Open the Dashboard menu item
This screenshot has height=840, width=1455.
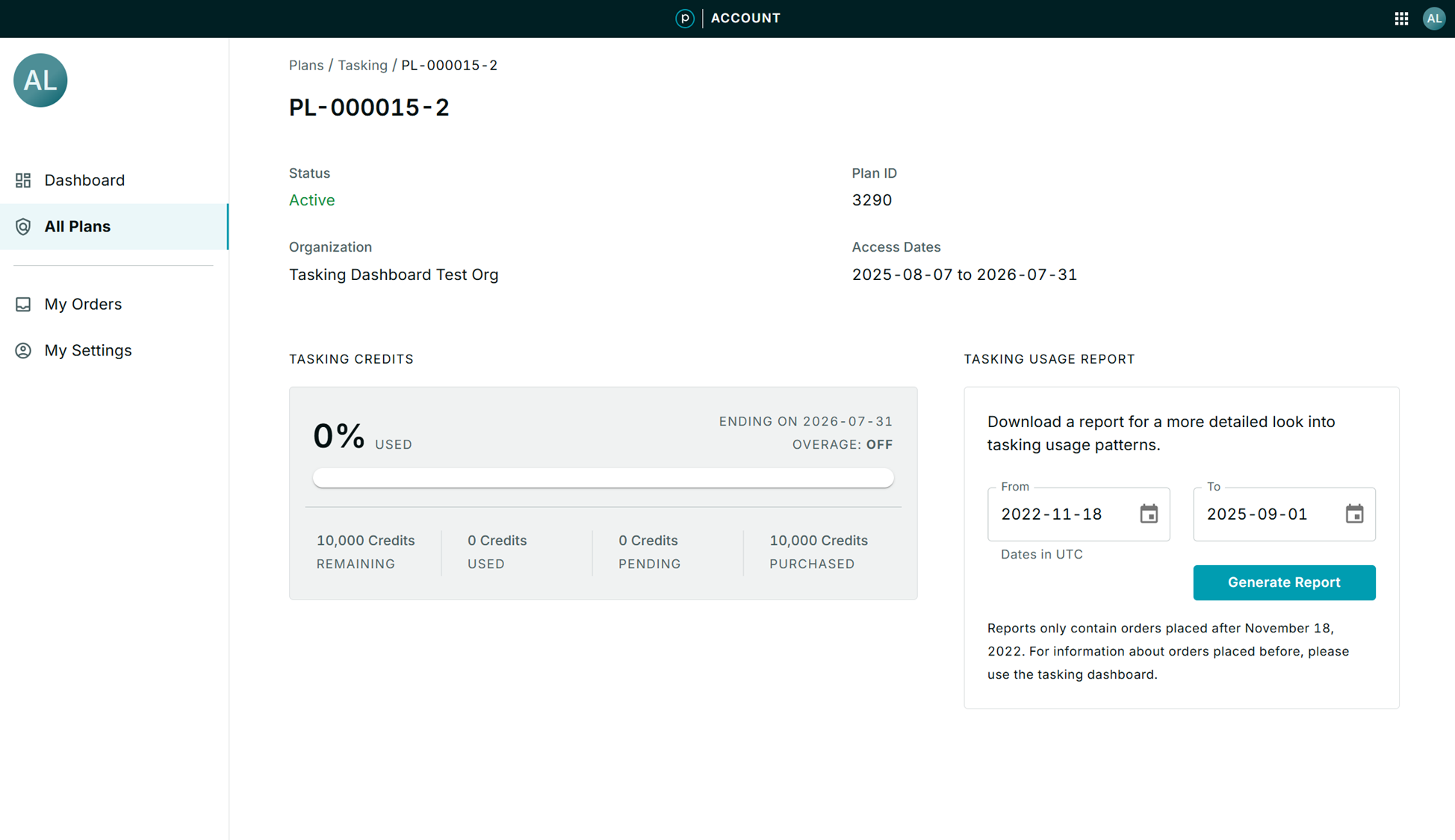point(84,180)
